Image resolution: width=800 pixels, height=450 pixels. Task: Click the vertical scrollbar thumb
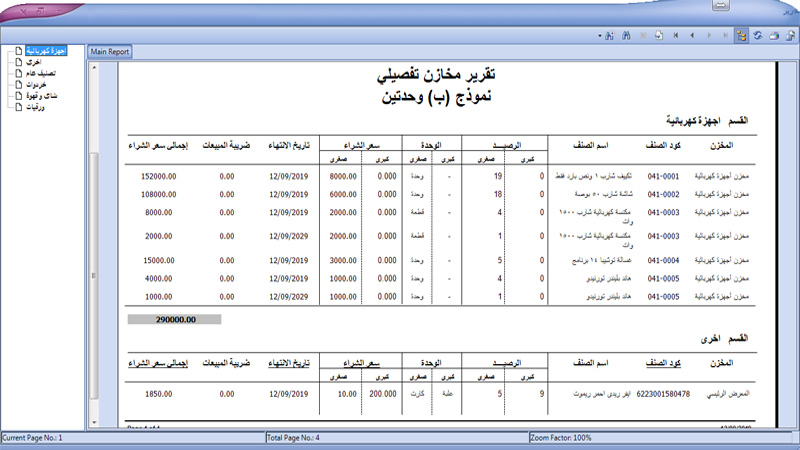point(94,276)
